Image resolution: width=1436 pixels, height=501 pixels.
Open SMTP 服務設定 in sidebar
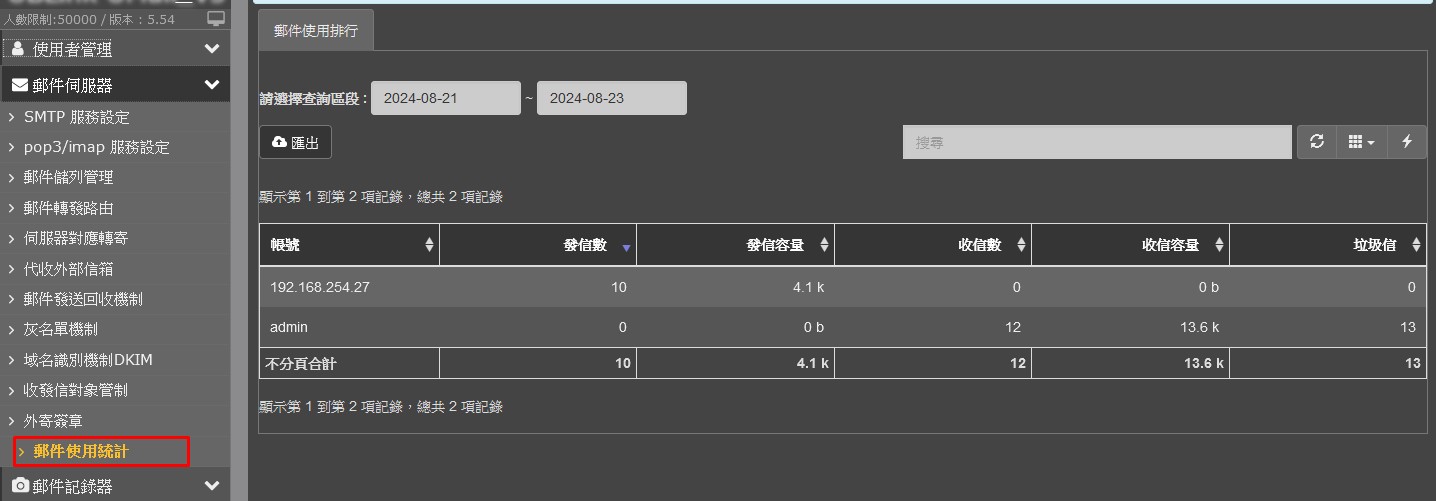coord(76,117)
